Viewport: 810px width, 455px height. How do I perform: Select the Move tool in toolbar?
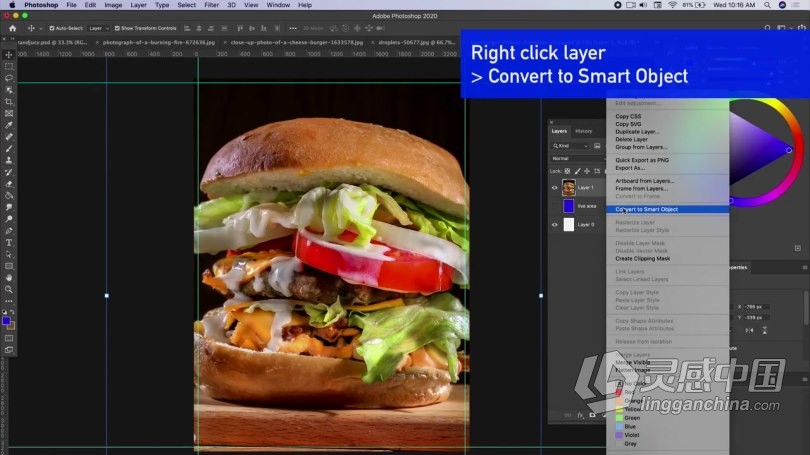click(9, 54)
